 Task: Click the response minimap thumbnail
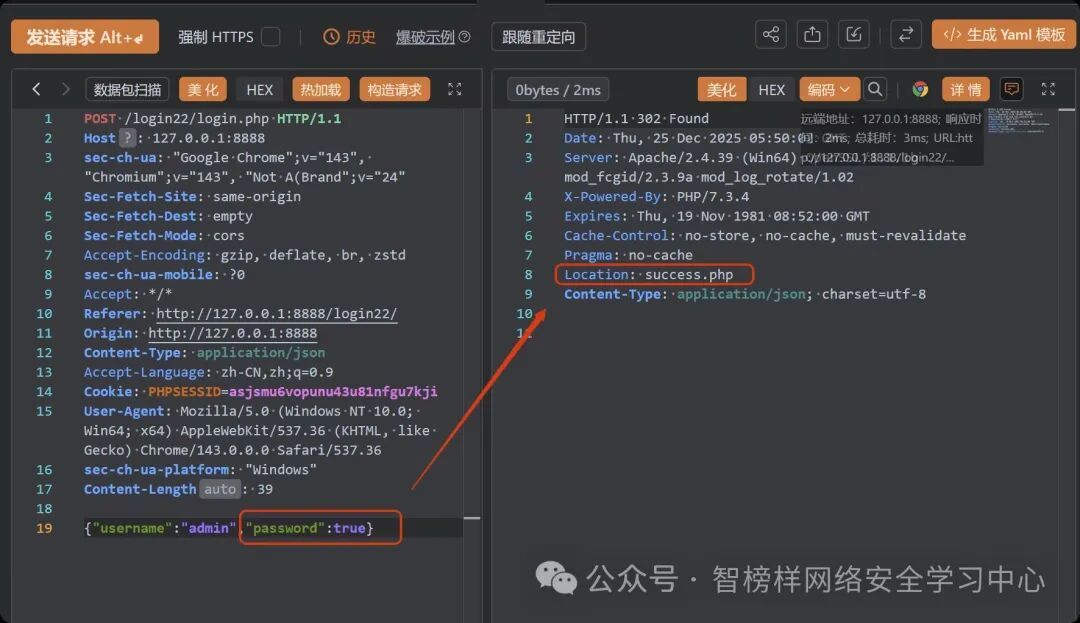click(1018, 121)
